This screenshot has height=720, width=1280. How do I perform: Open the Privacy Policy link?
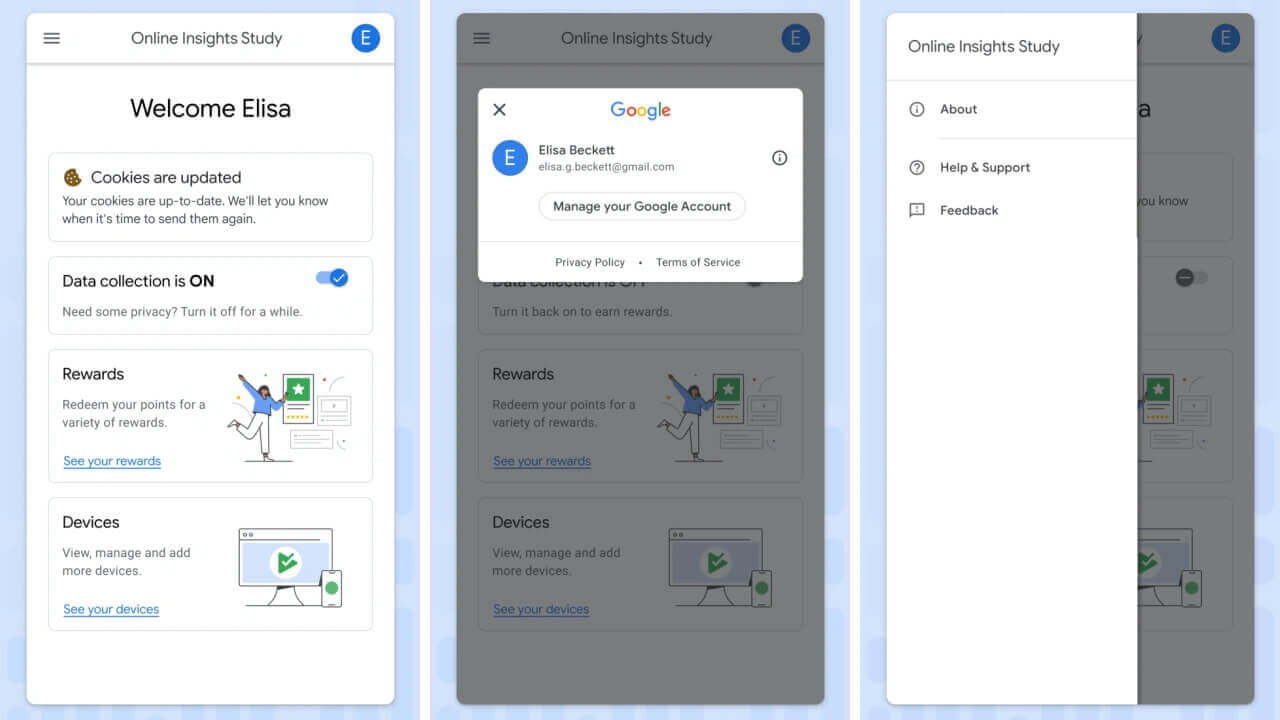click(590, 262)
